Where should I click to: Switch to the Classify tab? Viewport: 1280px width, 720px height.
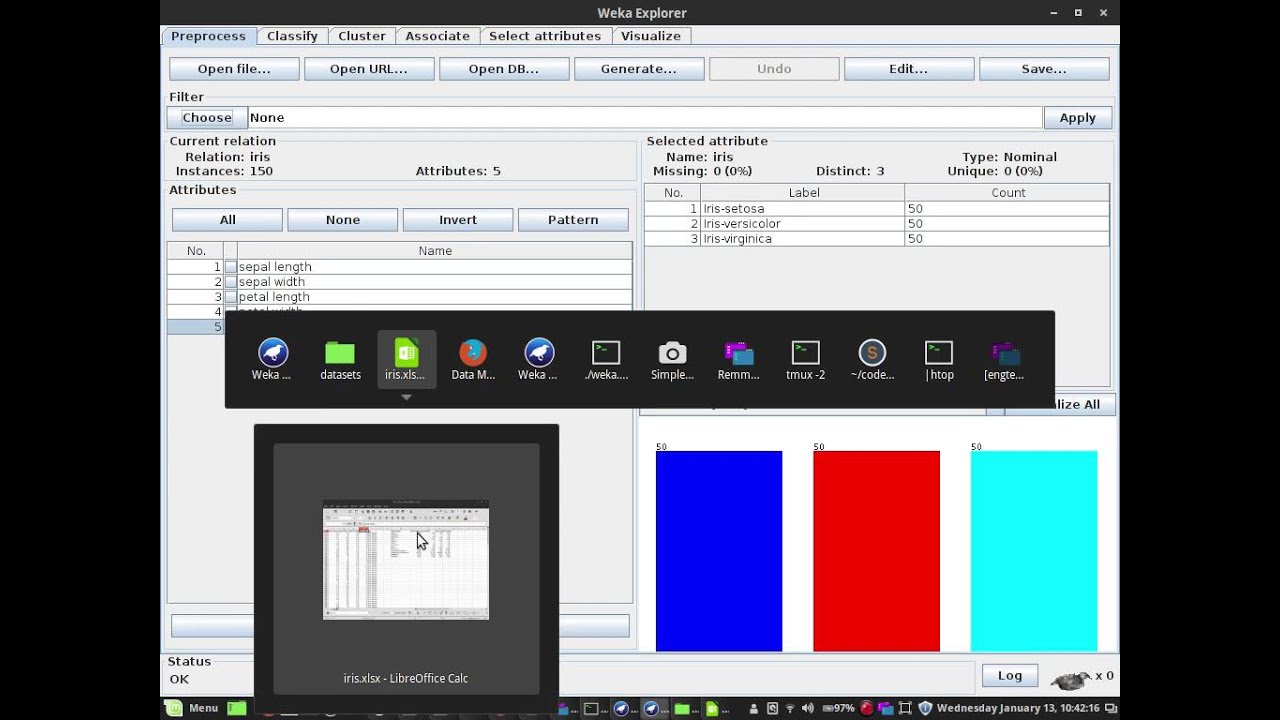point(292,36)
